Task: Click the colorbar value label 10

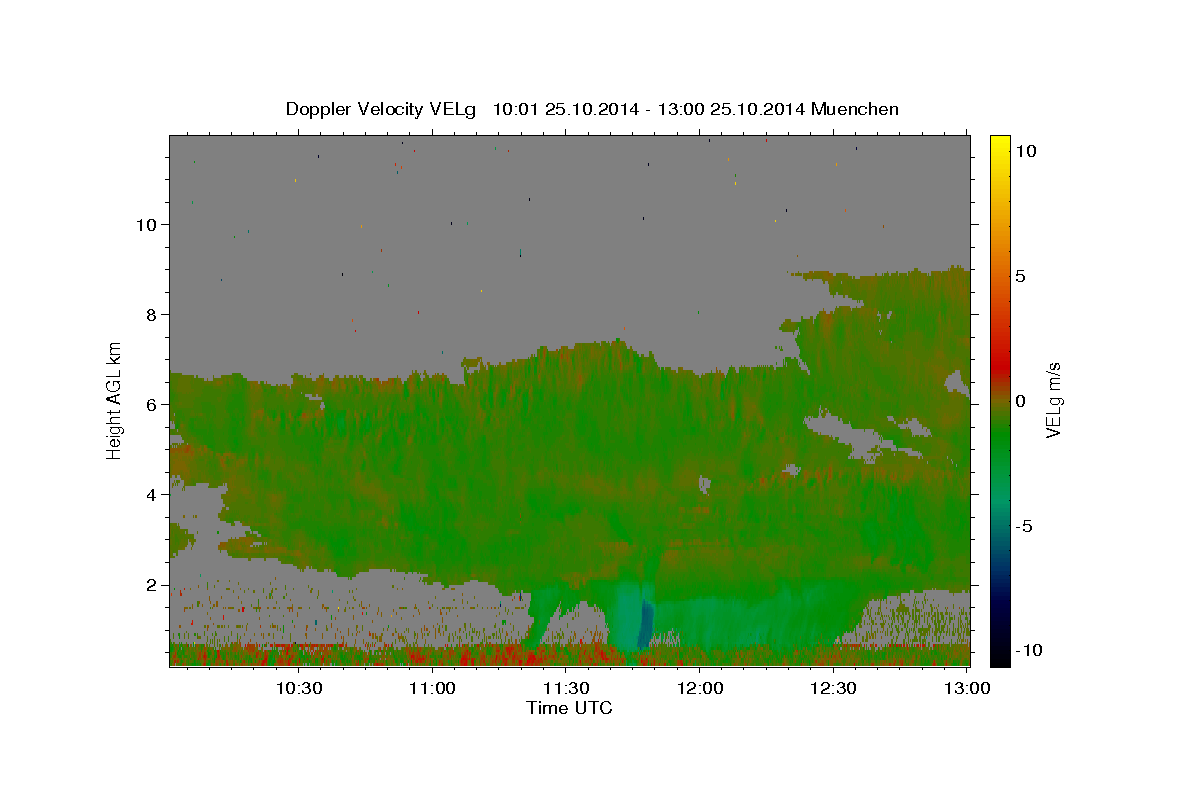Action: (x=1025, y=151)
